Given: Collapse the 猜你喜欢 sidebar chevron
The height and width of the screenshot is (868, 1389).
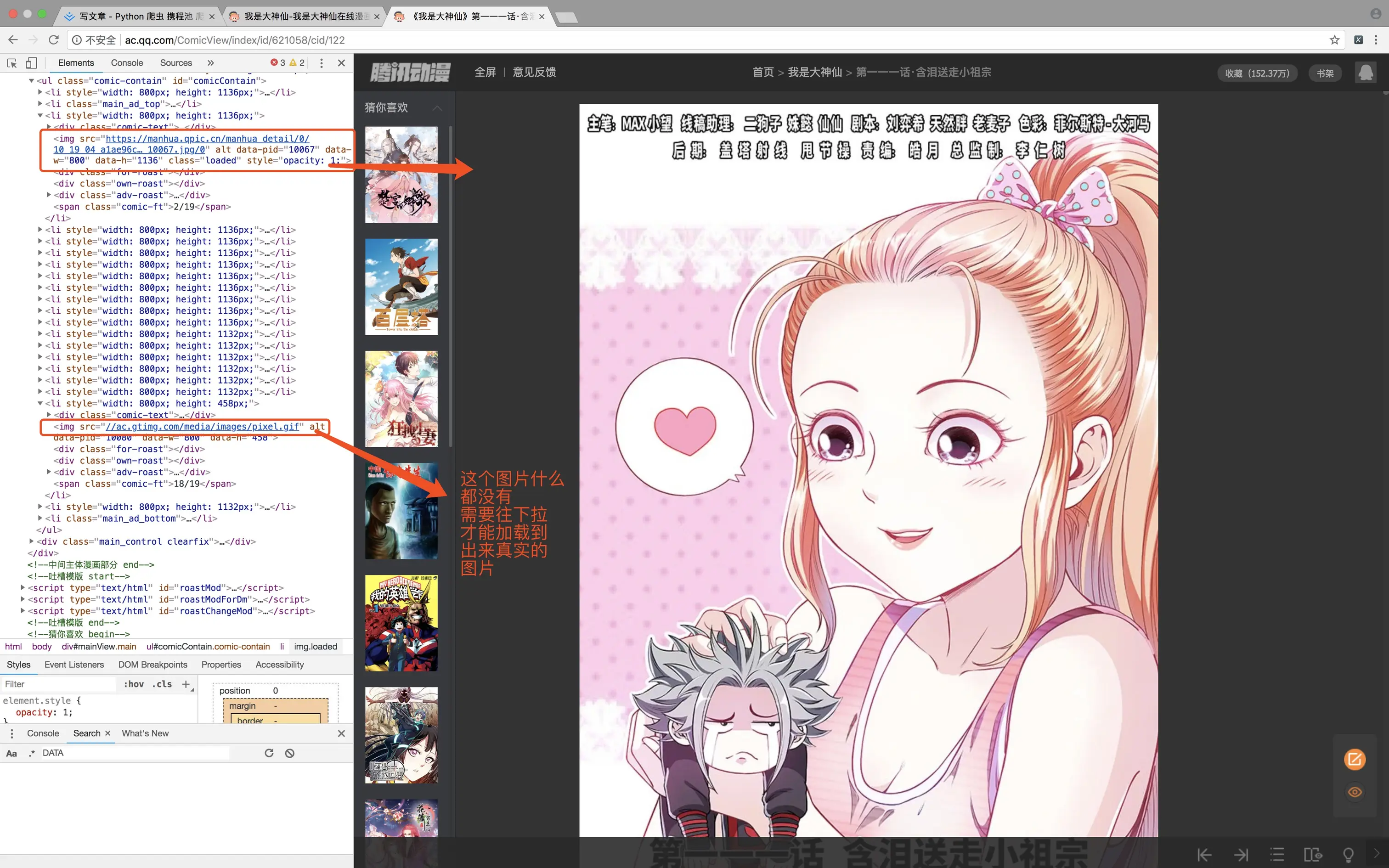Looking at the screenshot, I should (x=437, y=108).
